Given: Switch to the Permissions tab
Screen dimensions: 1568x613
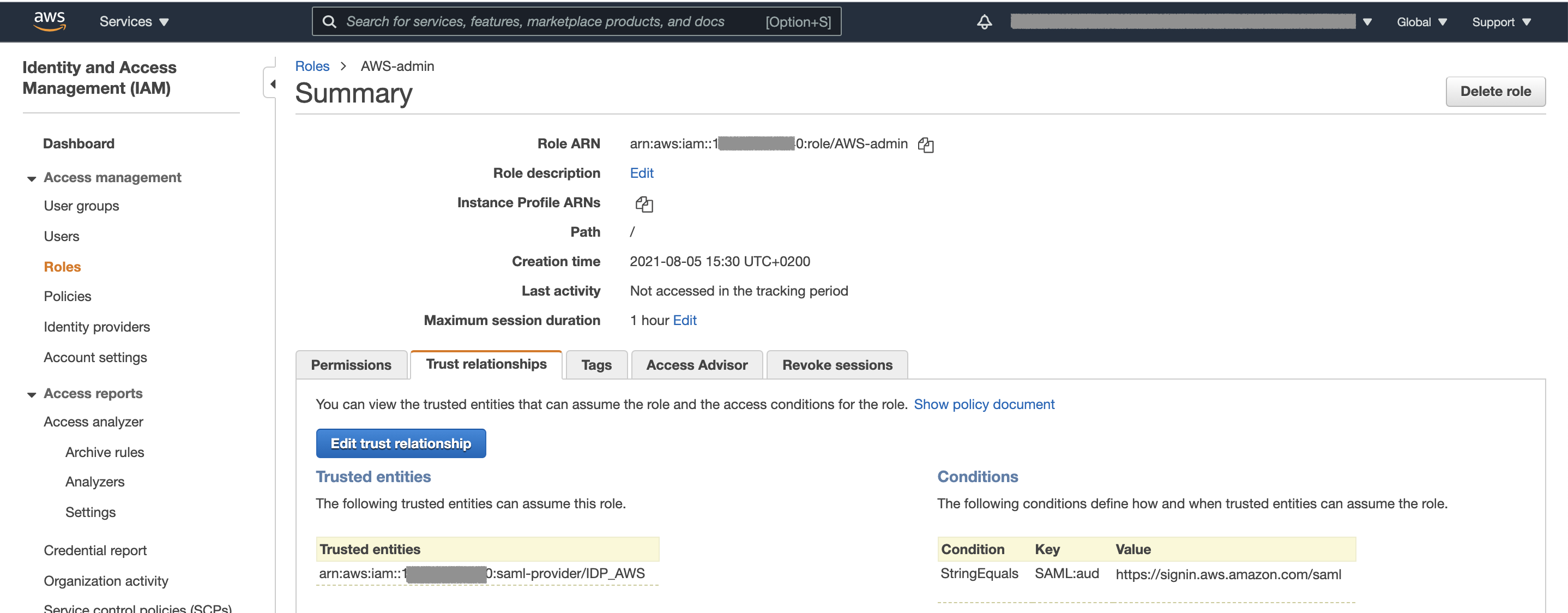Looking at the screenshot, I should click(x=351, y=365).
